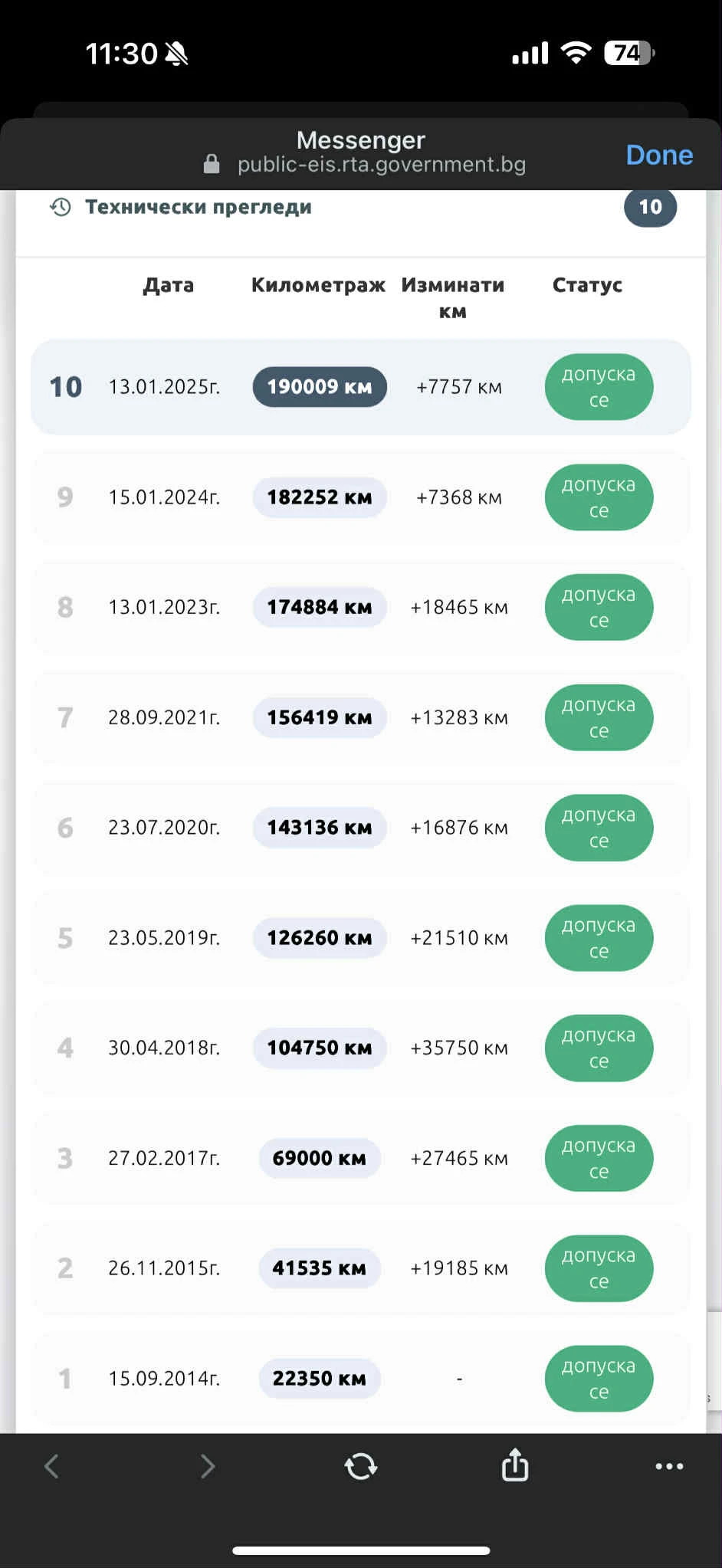The width and height of the screenshot is (722, 1568).
Task: Tap the 104750 км mileage badge
Action: pyautogui.click(x=320, y=1048)
